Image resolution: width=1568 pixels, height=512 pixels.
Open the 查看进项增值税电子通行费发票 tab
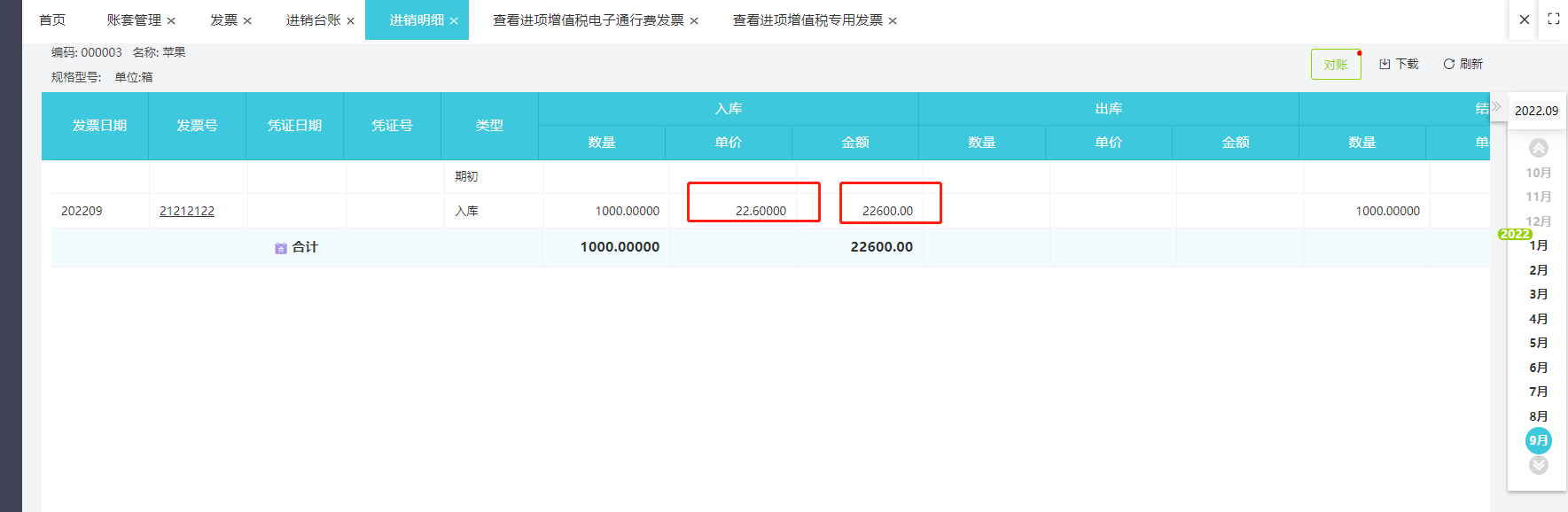point(589,20)
